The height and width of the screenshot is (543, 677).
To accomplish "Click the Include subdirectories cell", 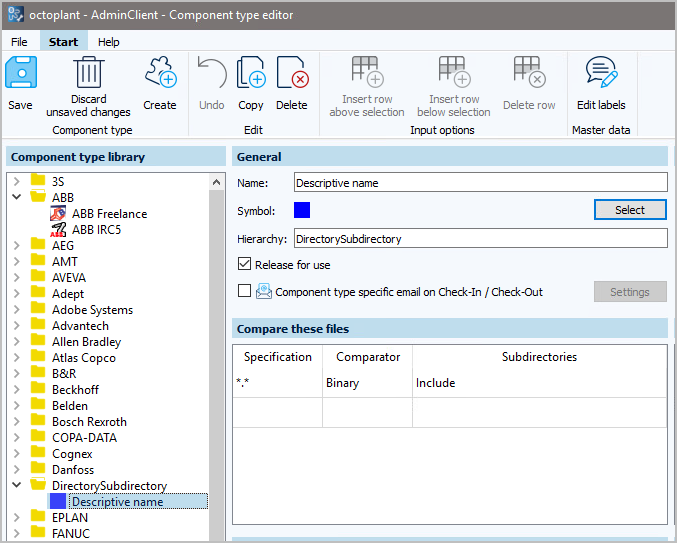I will (x=540, y=383).
